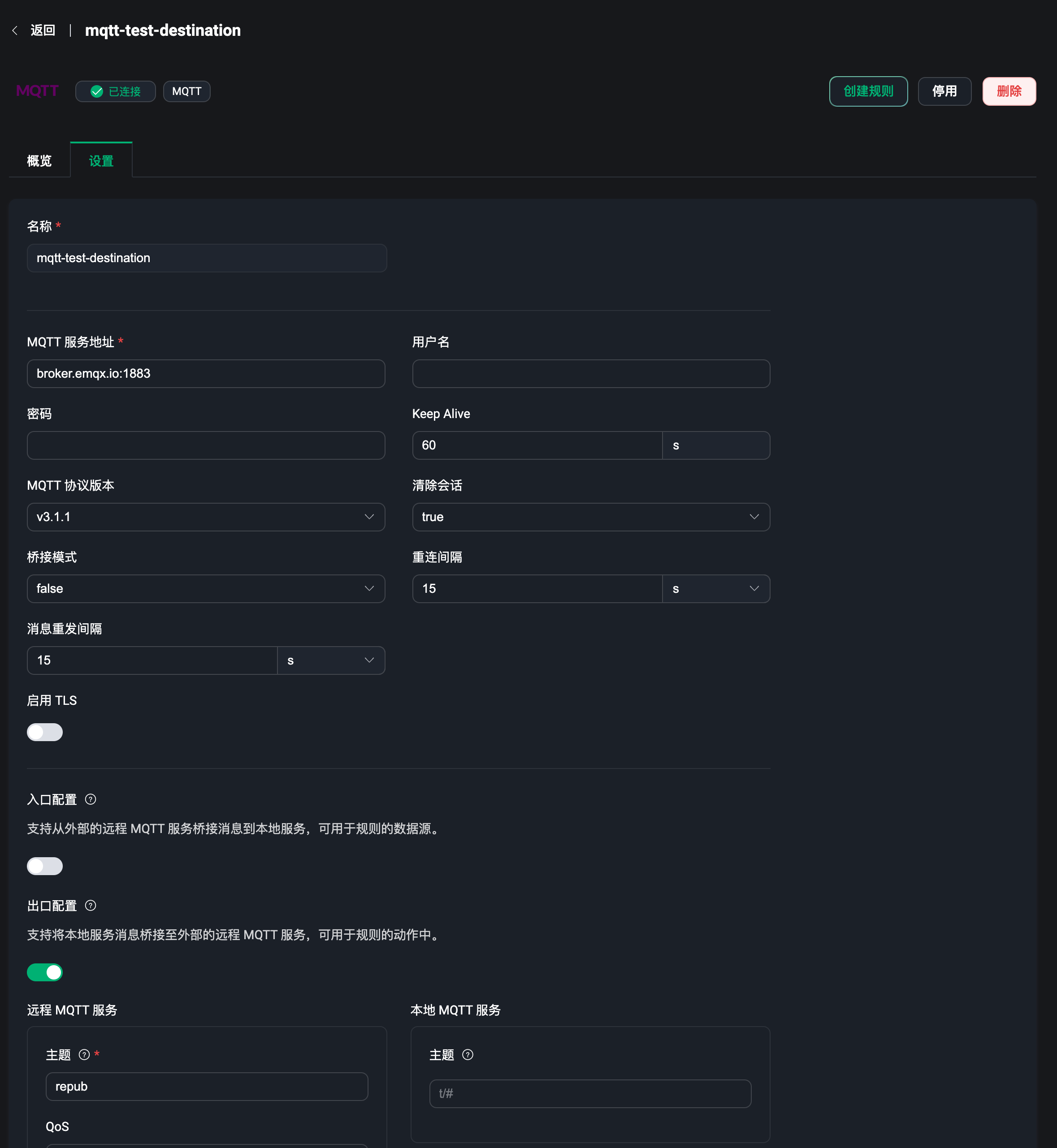Screen dimensions: 1057x1148
Task: Click the help icon beside 出口配置
Action: coord(91,905)
